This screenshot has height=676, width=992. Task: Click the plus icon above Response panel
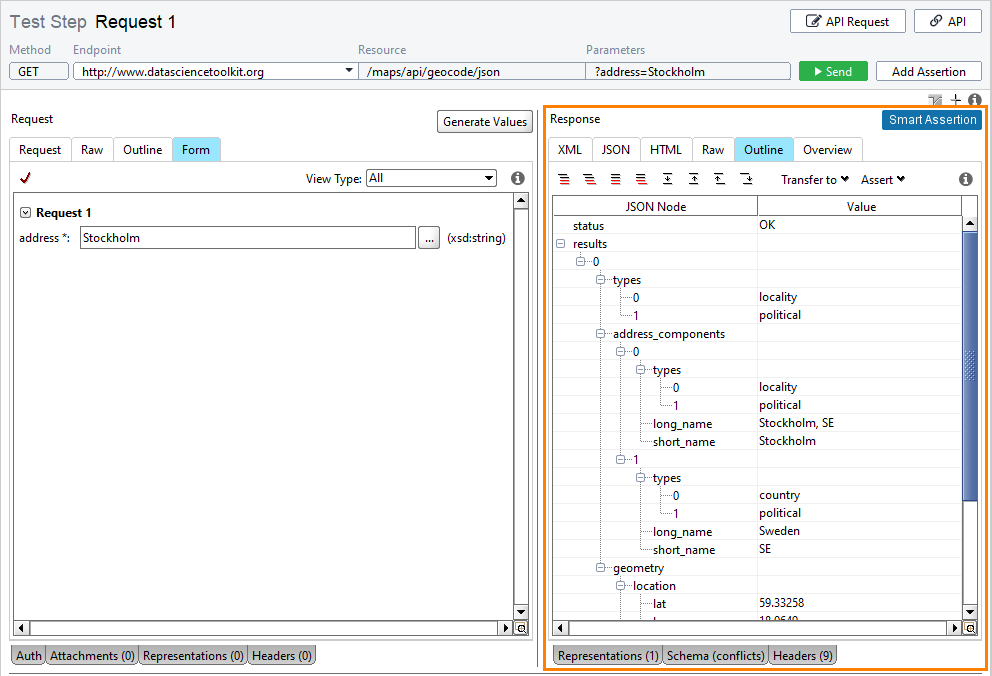(955, 100)
